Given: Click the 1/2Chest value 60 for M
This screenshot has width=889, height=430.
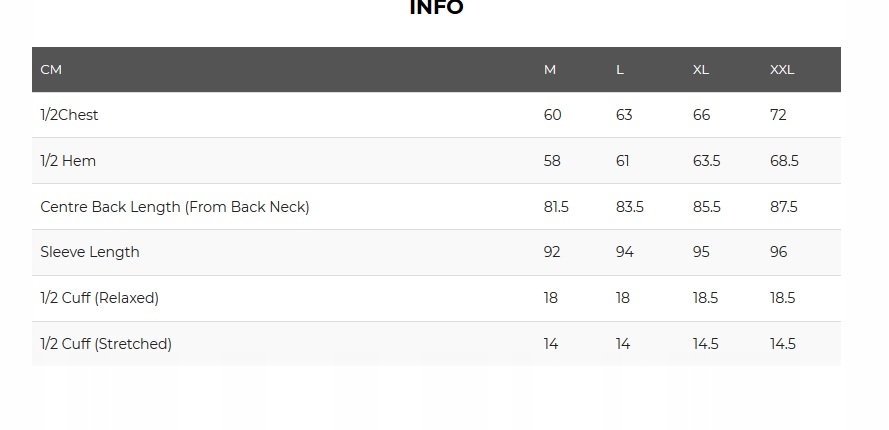Looking at the screenshot, I should (552, 115).
